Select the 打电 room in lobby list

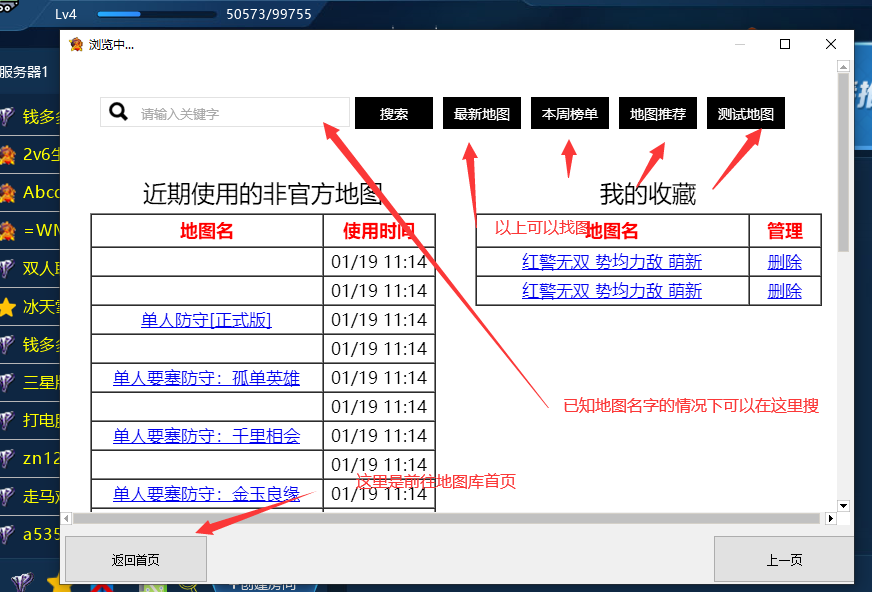[x=30, y=420]
